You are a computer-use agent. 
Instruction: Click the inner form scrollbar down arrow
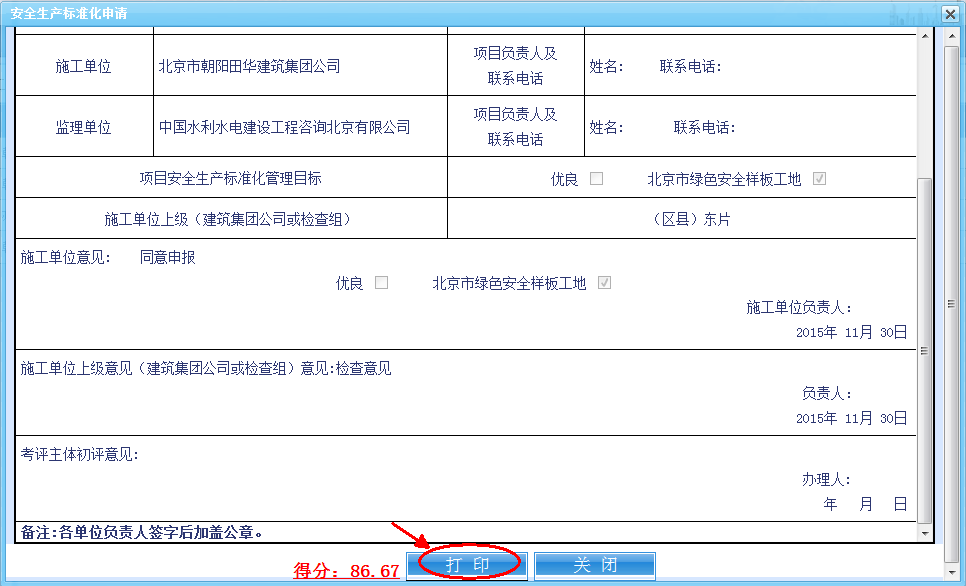tap(924, 533)
